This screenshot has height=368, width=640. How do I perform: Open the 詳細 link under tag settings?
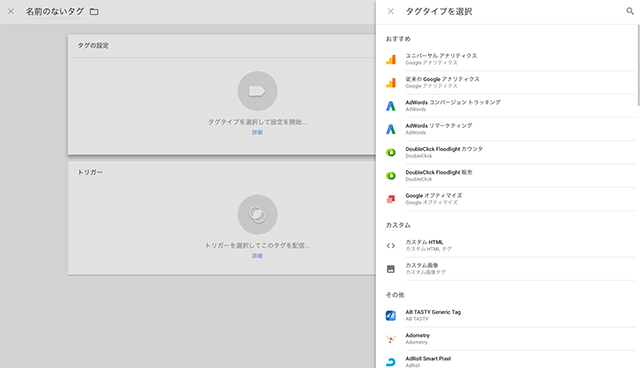(257, 132)
